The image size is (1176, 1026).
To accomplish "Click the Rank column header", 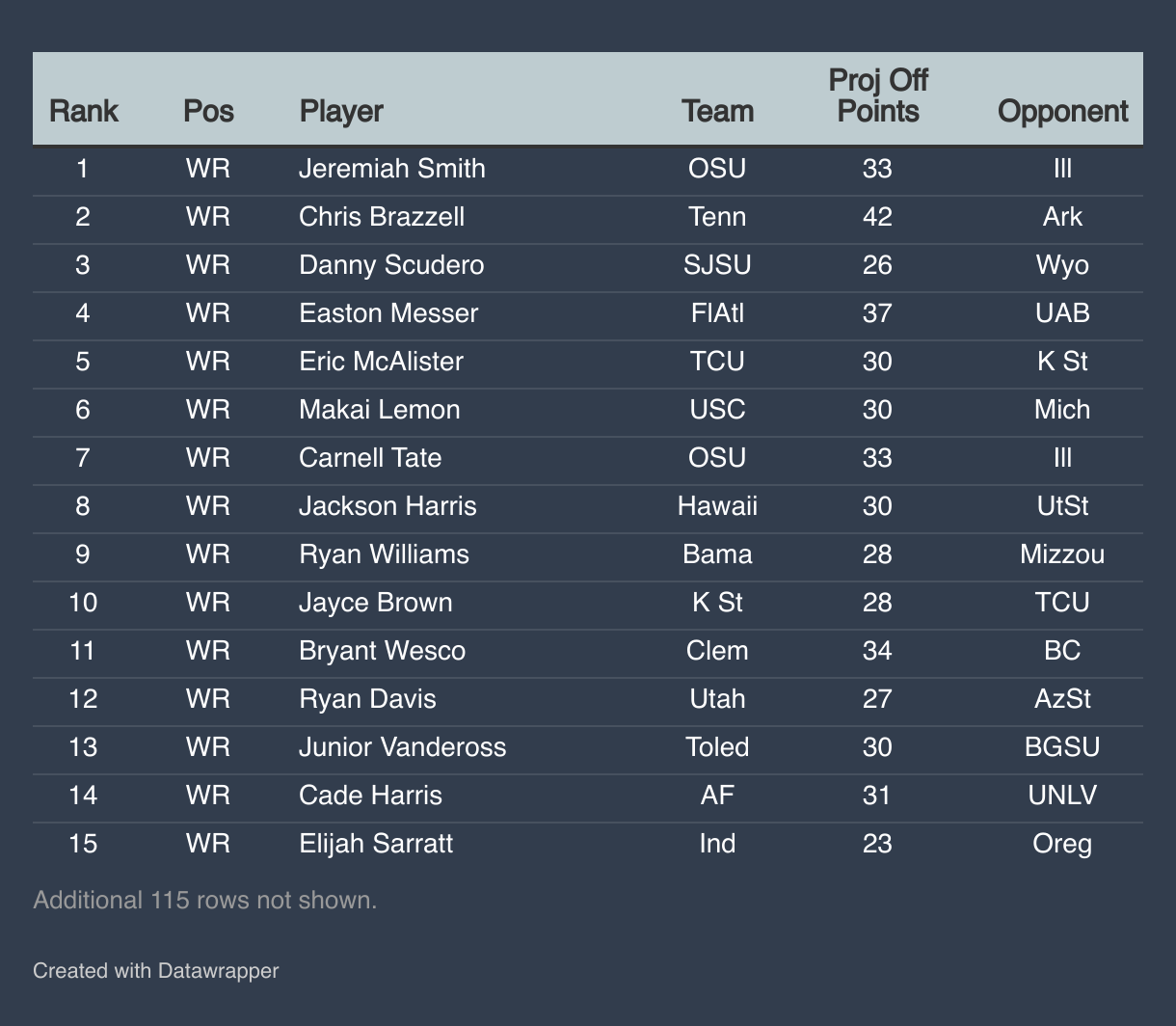I will 83,111.
